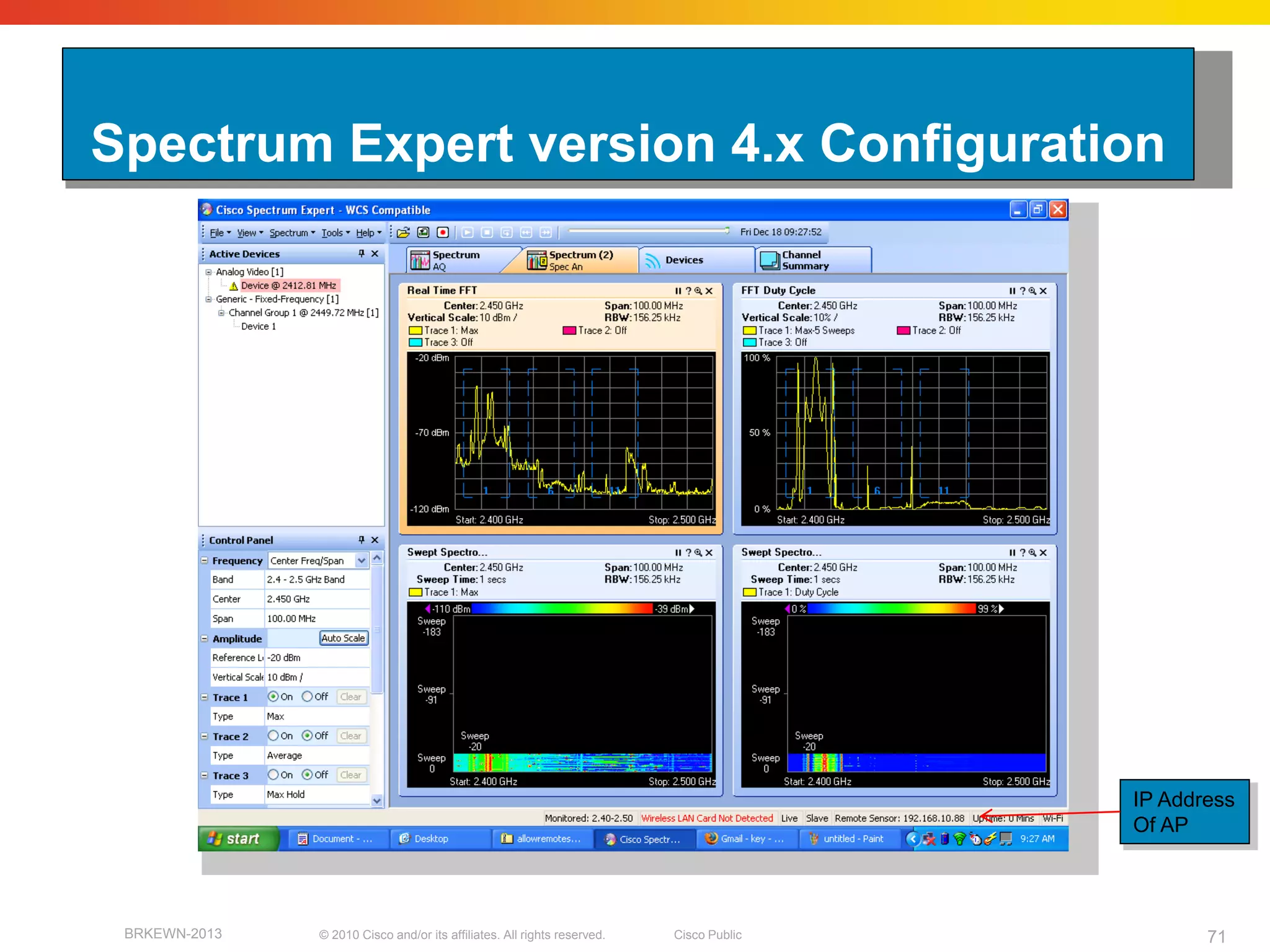Click the play toolbar button
Screen dimensions: 1270x952
(468, 232)
